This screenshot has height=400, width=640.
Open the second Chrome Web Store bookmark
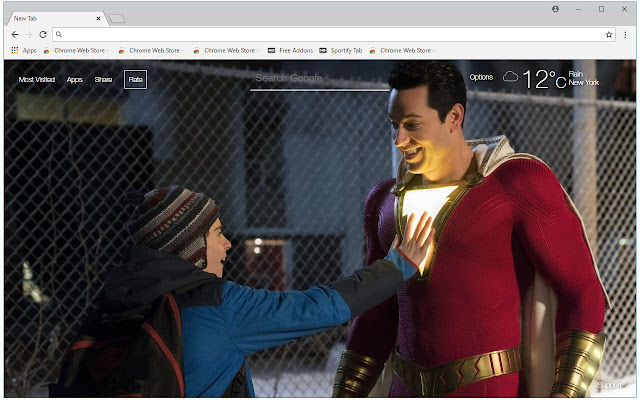click(151, 51)
